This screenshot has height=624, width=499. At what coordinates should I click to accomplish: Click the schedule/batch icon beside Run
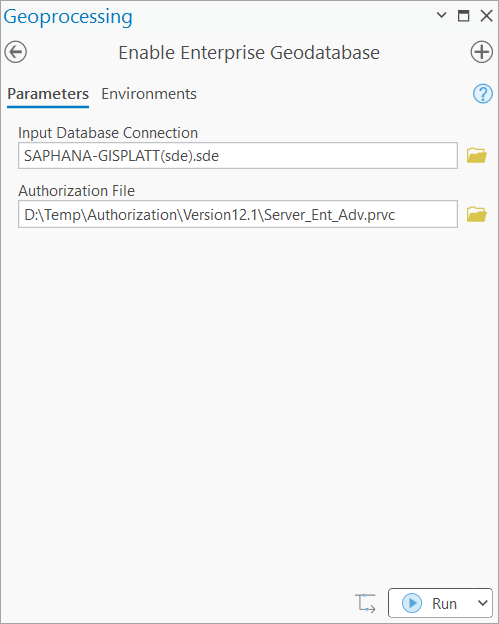pyautogui.click(x=365, y=603)
